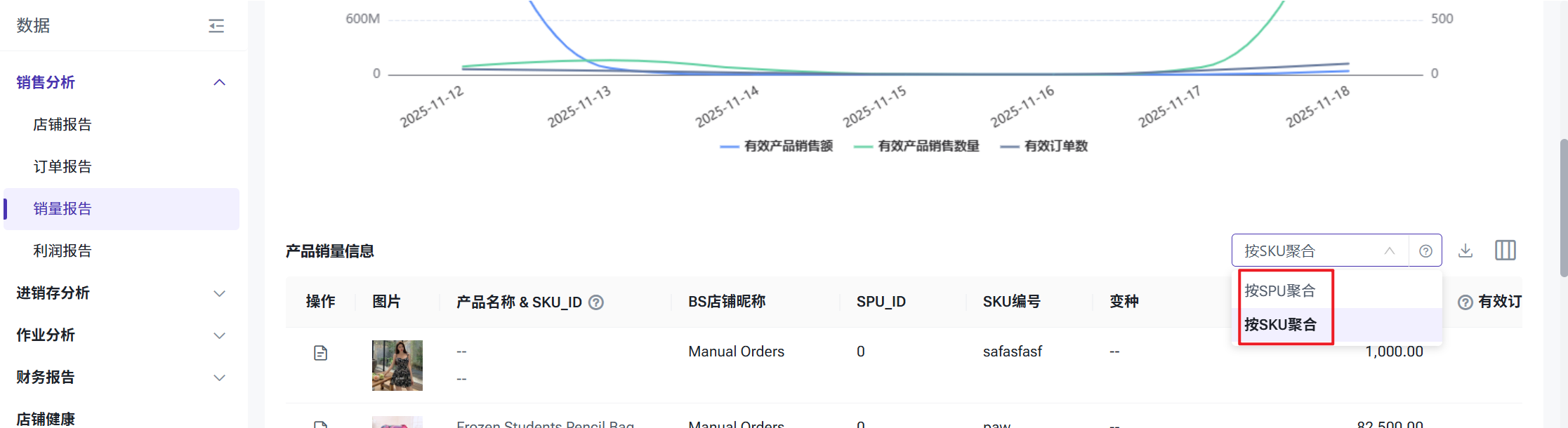
Task: Collapse the sidebar menu icon
Action: pyautogui.click(x=216, y=26)
